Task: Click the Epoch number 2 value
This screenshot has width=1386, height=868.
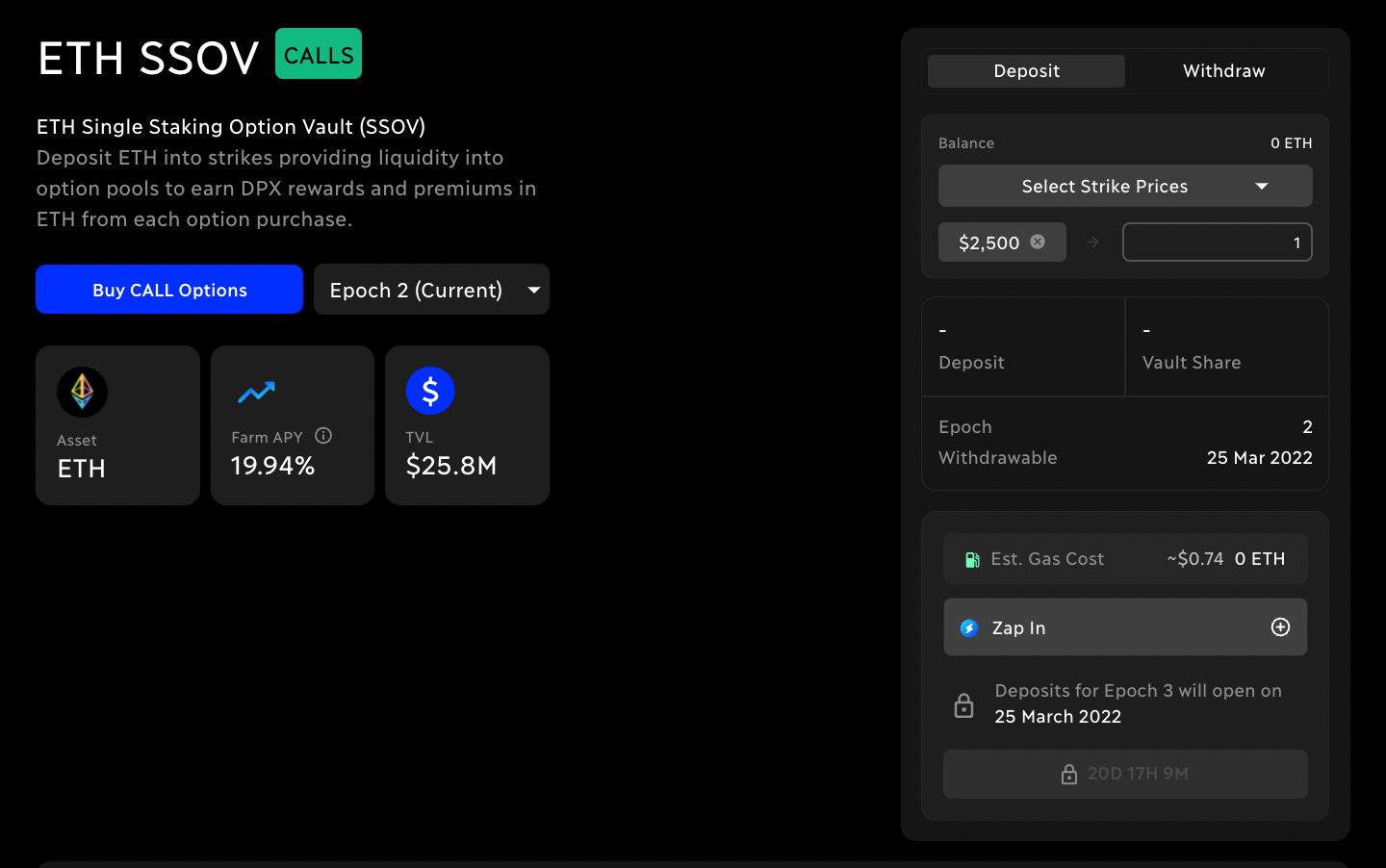Action: click(1307, 426)
